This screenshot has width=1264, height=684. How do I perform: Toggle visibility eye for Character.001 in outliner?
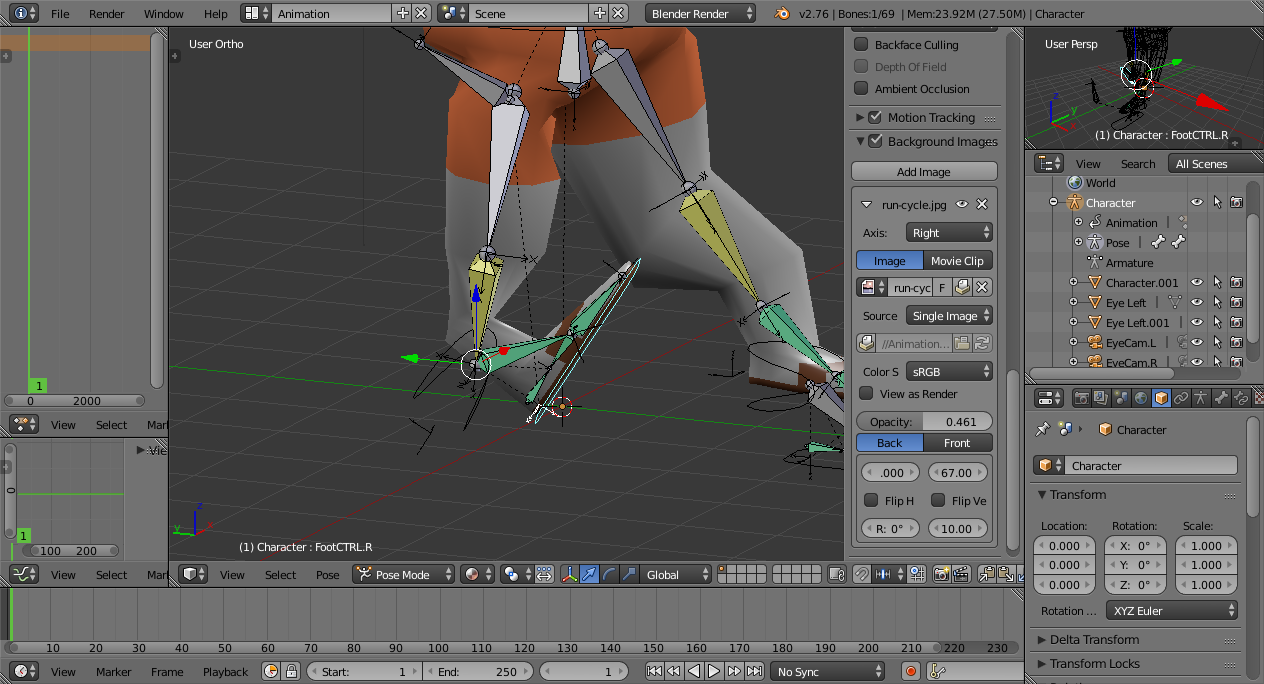1196,282
